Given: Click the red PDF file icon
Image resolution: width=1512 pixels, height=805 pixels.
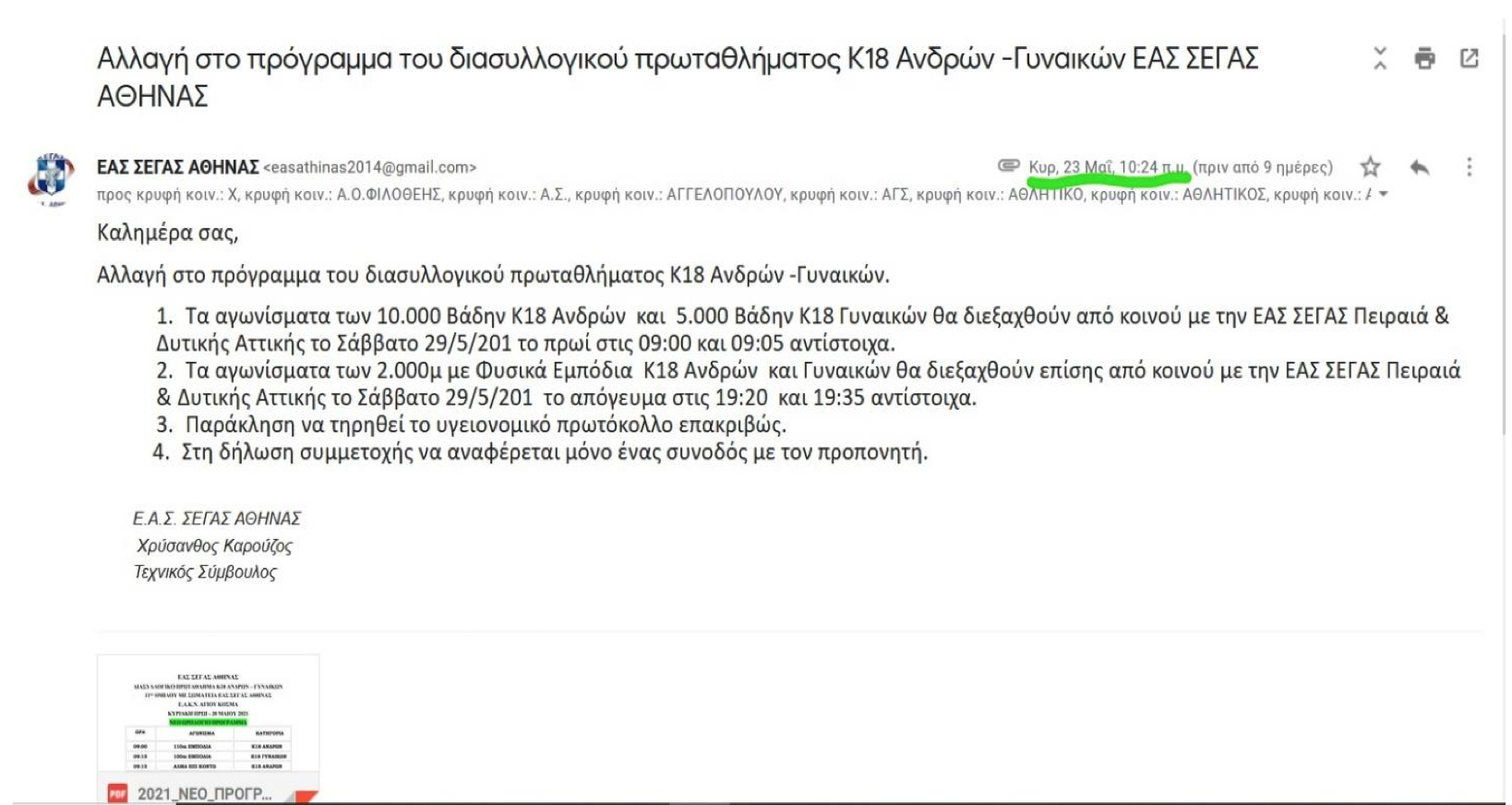Looking at the screenshot, I should pos(117,793).
